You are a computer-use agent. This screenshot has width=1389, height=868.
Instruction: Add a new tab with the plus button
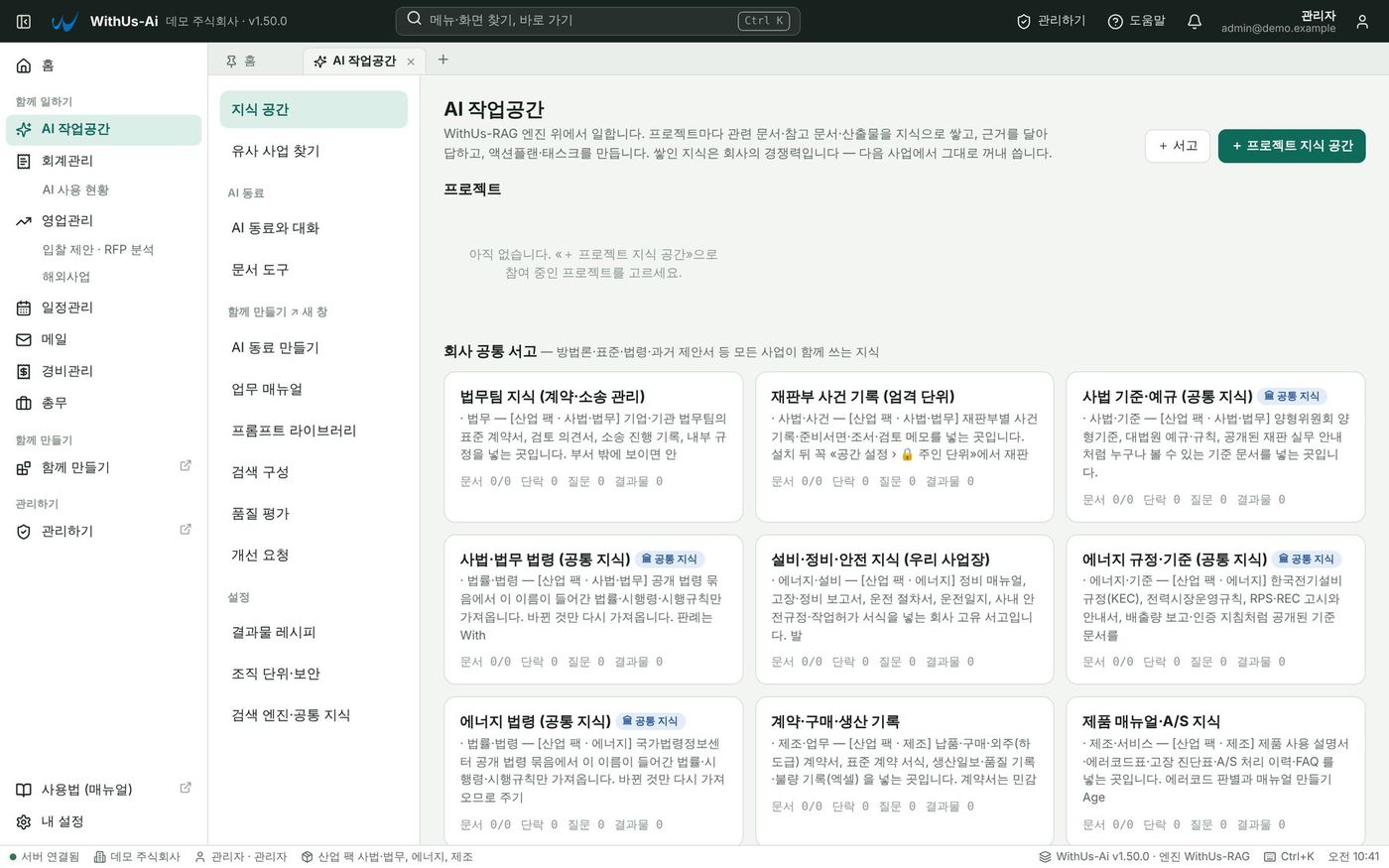443,60
